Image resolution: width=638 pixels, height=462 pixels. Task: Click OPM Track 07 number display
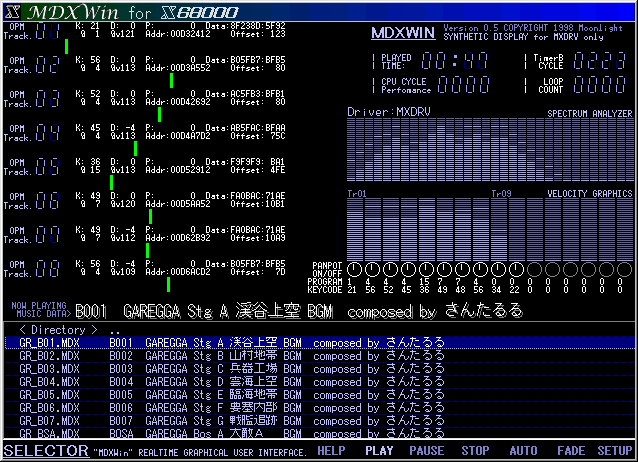tap(48, 235)
